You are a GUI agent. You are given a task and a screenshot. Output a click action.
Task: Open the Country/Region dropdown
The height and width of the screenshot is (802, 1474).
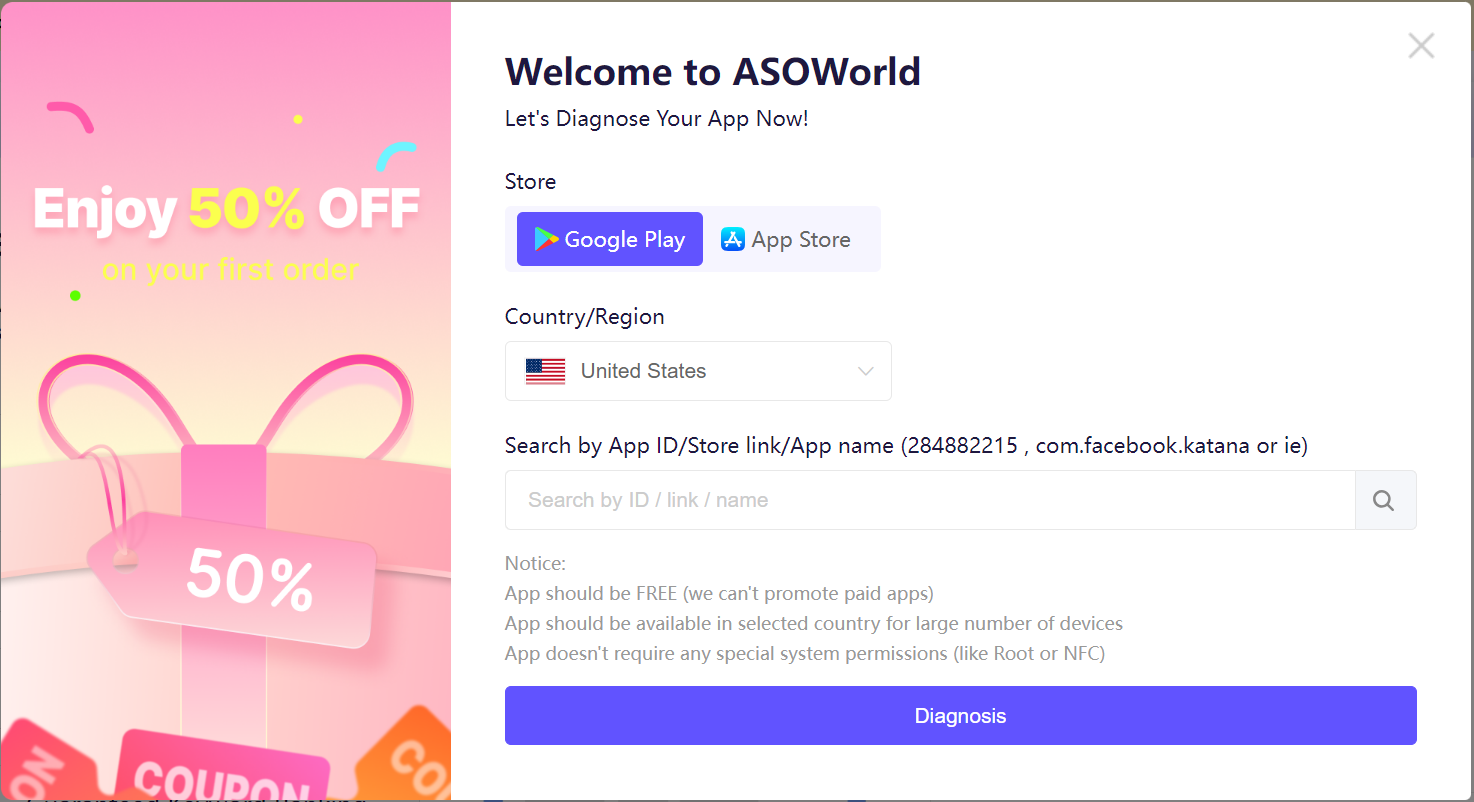[698, 371]
